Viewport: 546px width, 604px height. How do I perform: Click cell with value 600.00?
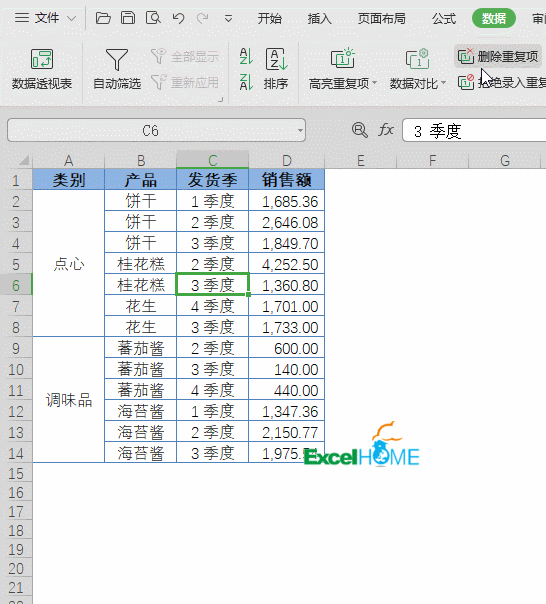pos(287,348)
